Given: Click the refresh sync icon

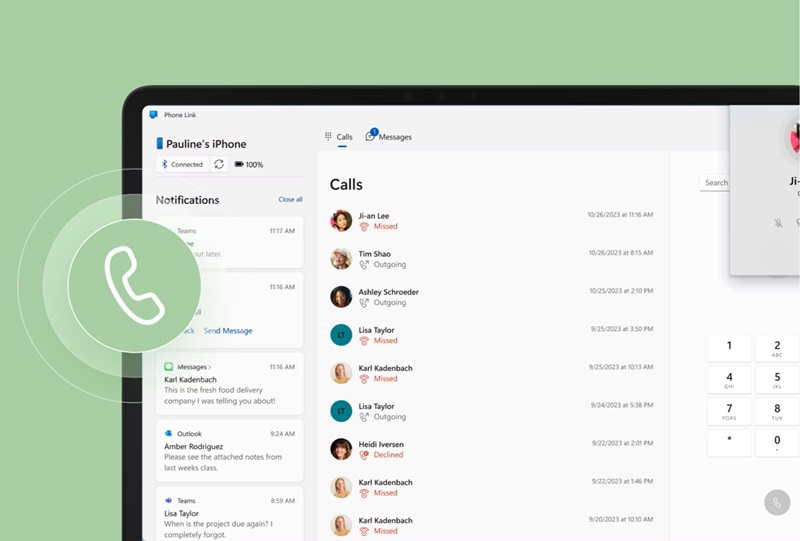Looking at the screenshot, I should [219, 164].
